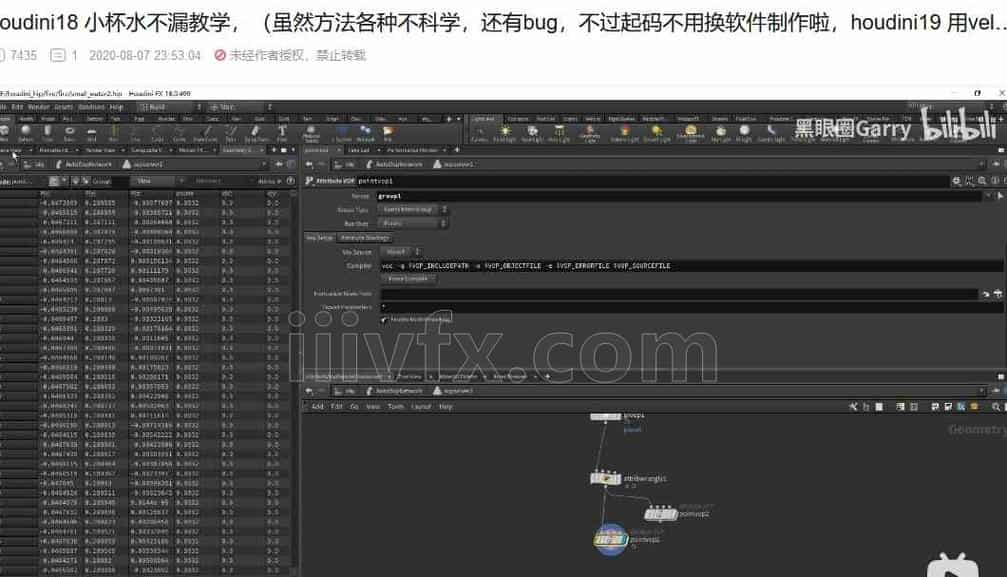Select the attribwrangle1 node in network
This screenshot has width=1007, height=577.
pos(605,479)
